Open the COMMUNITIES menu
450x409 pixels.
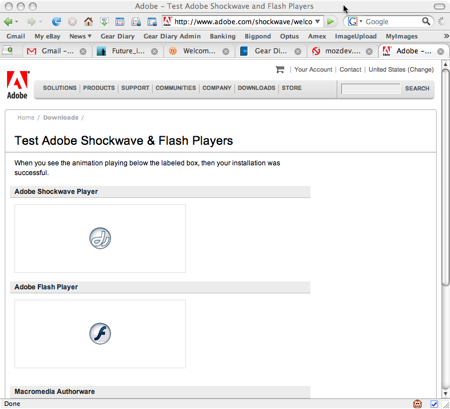176,88
